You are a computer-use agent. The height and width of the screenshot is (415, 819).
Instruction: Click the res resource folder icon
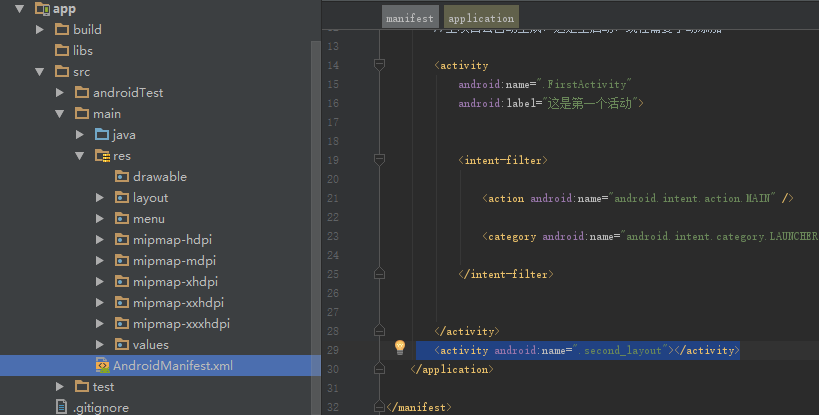102,156
